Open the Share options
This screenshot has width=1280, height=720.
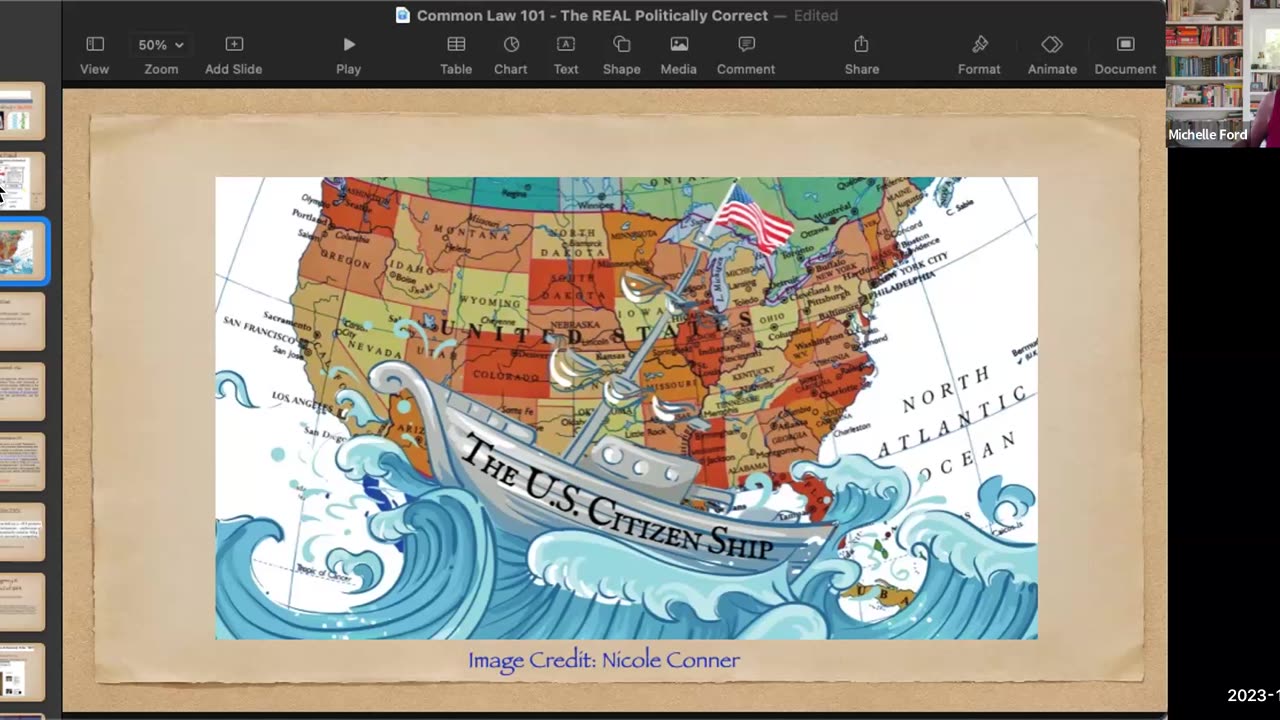pyautogui.click(x=861, y=55)
